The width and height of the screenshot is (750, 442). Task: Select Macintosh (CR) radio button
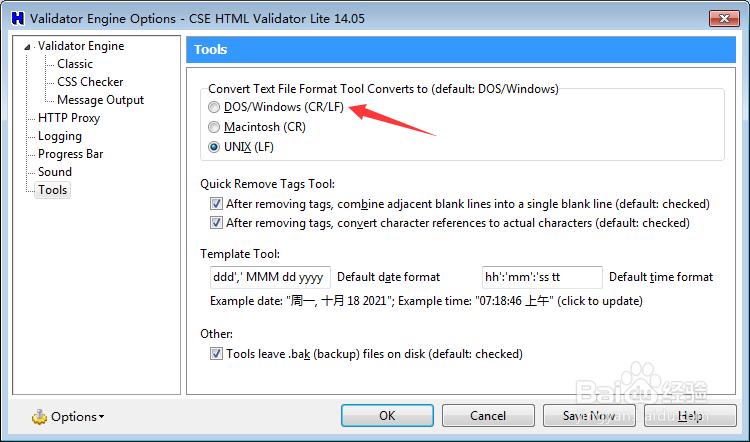coord(214,127)
